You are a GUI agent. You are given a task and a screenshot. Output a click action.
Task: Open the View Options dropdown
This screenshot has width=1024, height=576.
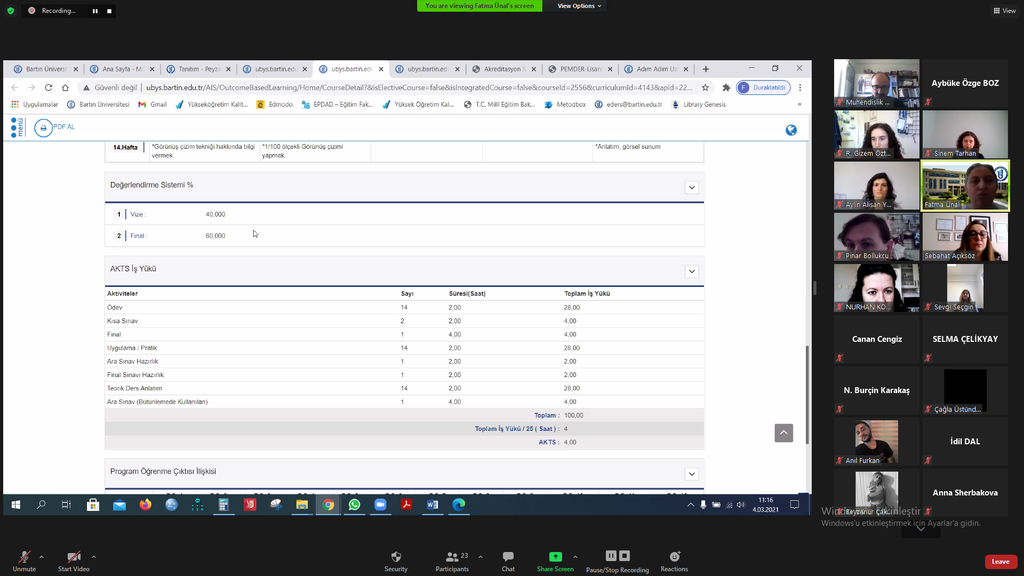579,6
